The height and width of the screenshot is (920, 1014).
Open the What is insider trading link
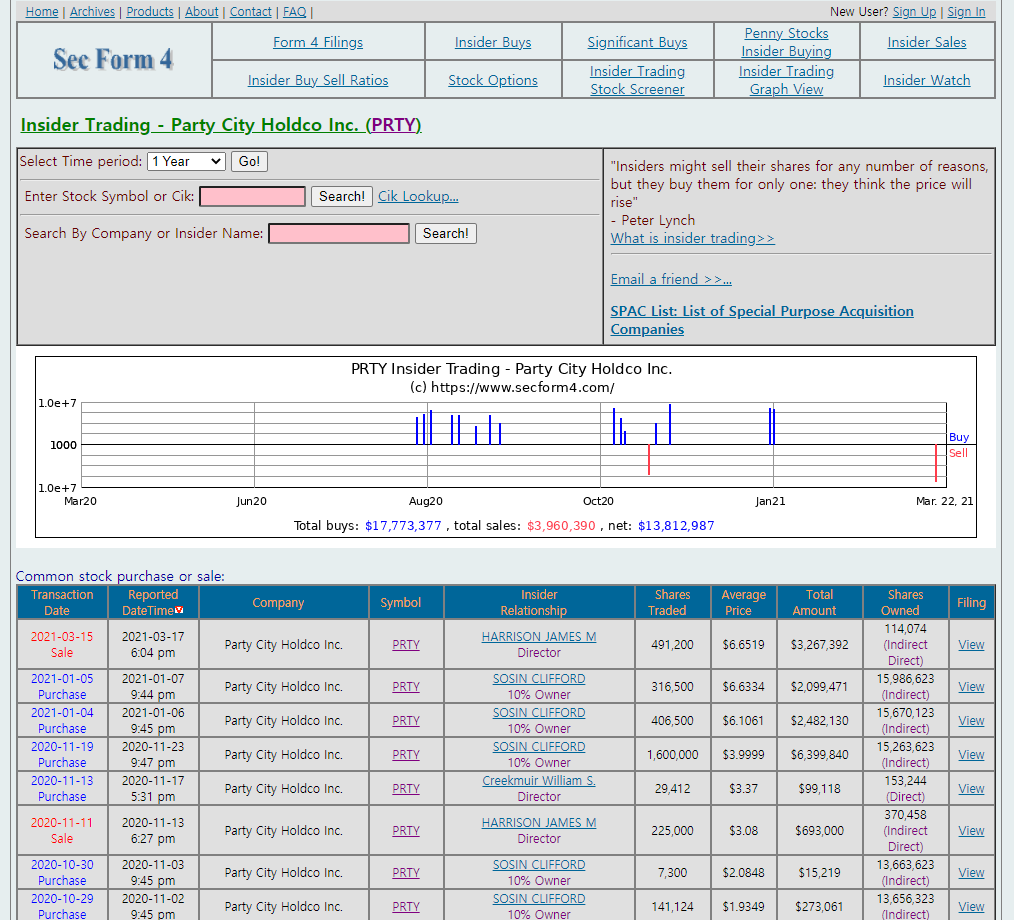pos(692,239)
